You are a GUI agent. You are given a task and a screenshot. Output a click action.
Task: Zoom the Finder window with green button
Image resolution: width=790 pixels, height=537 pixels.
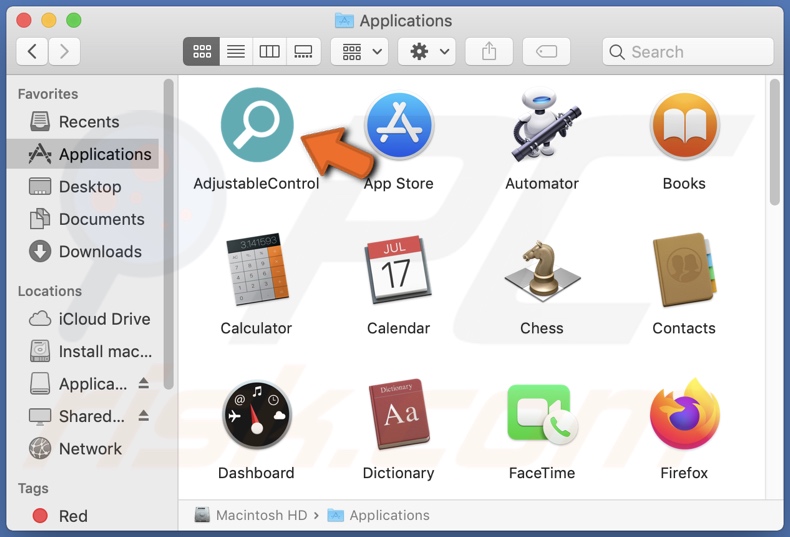coord(74,20)
